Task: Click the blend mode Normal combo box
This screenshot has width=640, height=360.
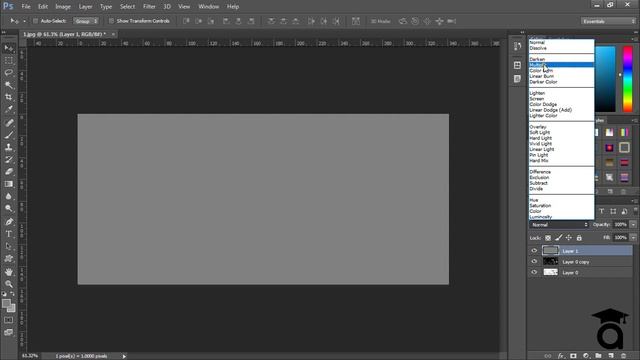Action: point(559,224)
